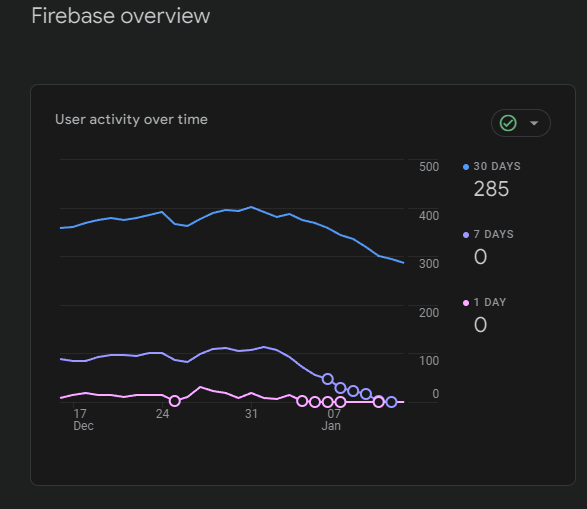Click the last purple circle marker on baseline
Image resolution: width=587 pixels, height=509 pixels.
coord(391,402)
